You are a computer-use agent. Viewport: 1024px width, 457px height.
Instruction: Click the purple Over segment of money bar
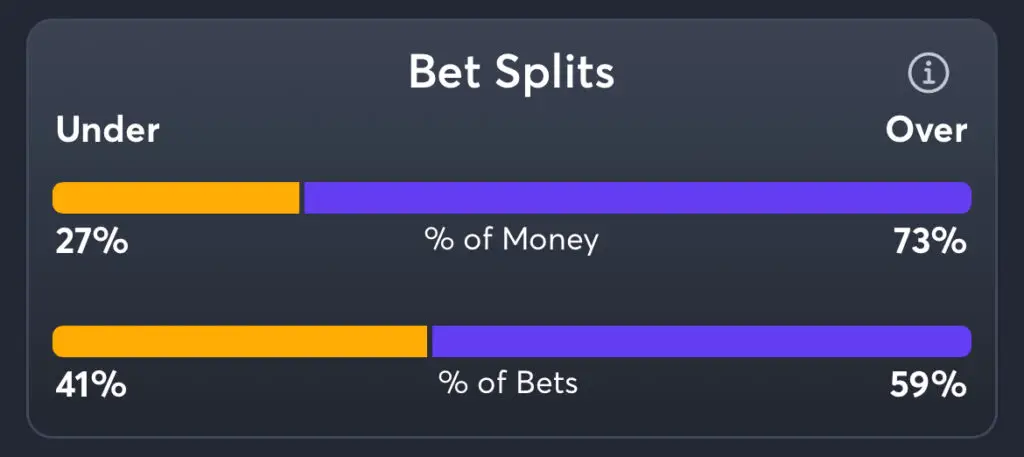(636, 198)
